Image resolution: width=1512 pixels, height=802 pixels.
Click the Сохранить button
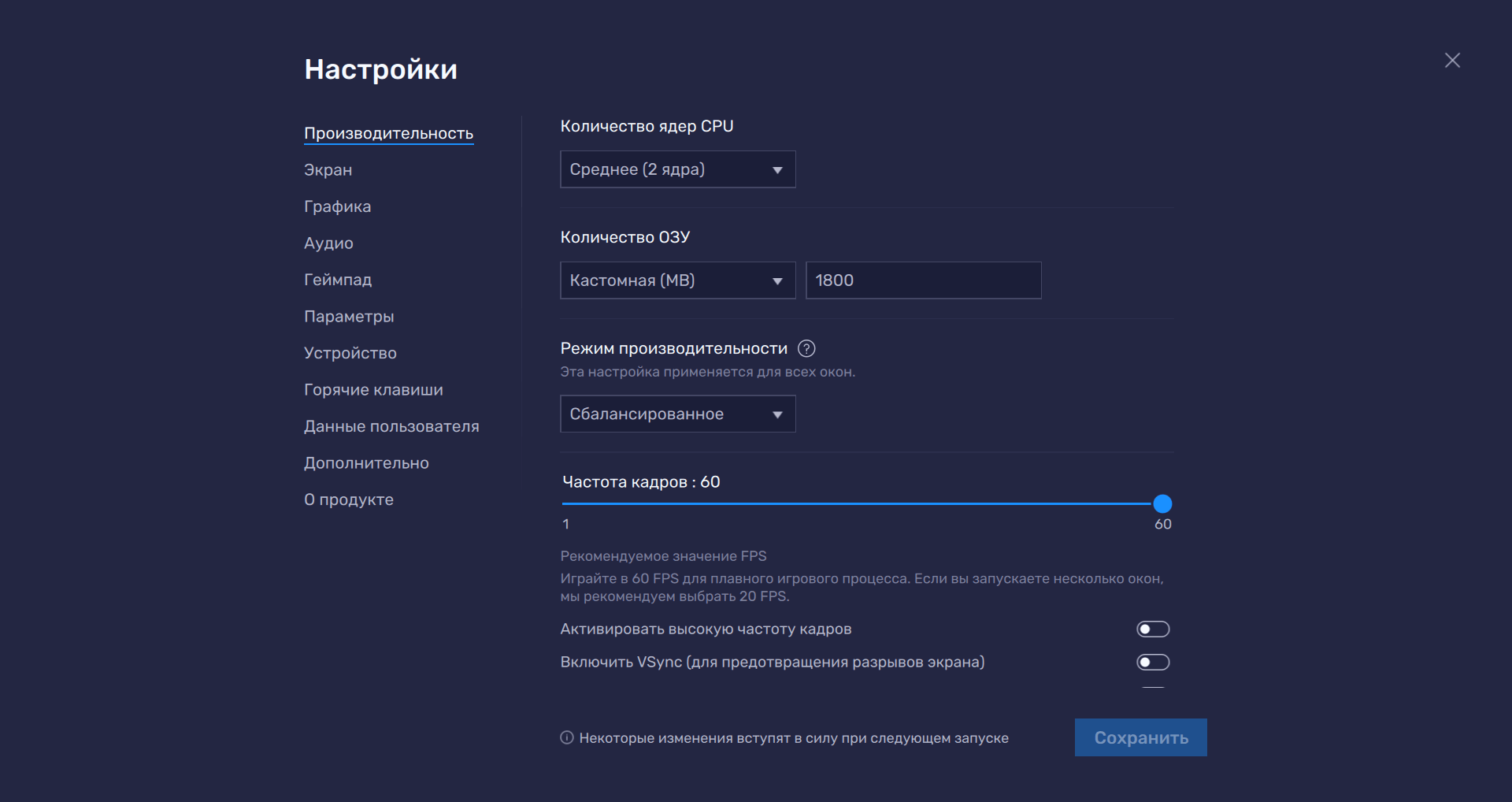[x=1140, y=737]
